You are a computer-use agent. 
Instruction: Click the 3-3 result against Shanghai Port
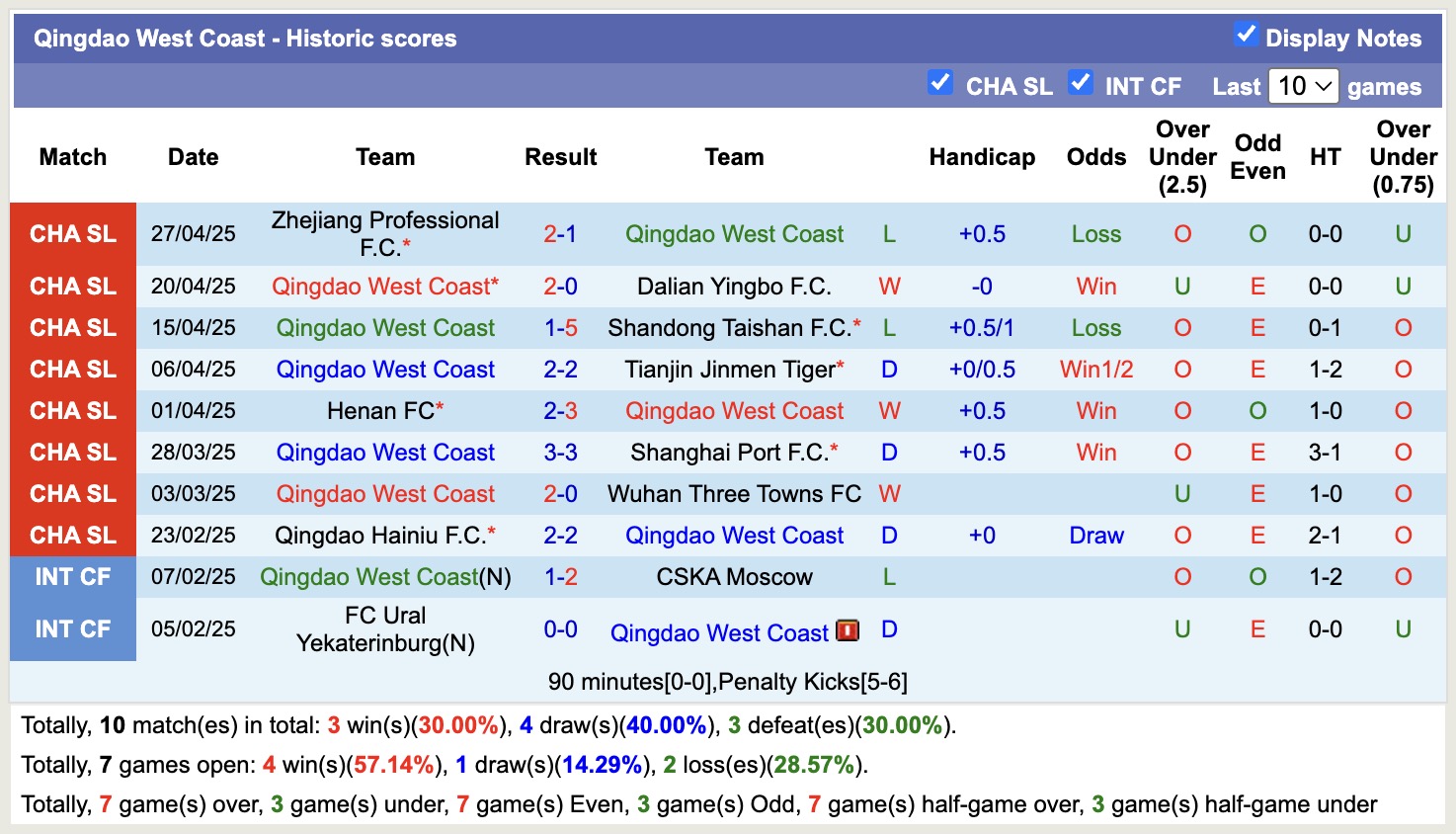(560, 453)
